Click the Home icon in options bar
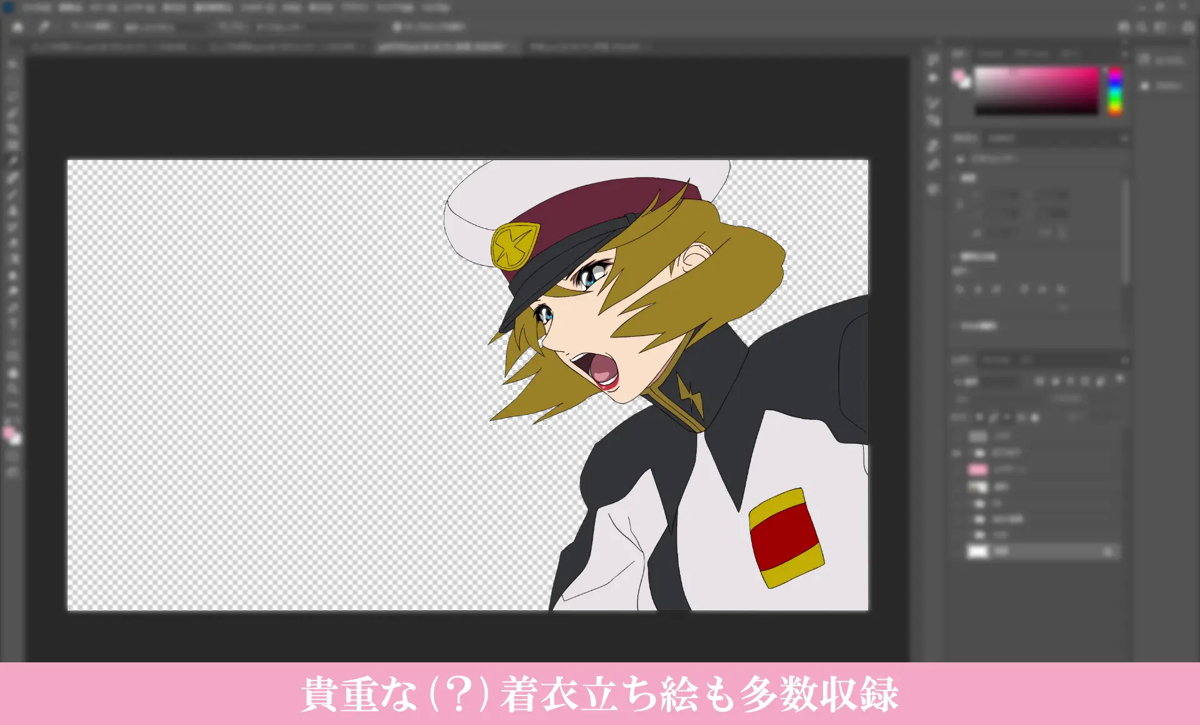Screen dimensions: 1200x725 coord(17,28)
